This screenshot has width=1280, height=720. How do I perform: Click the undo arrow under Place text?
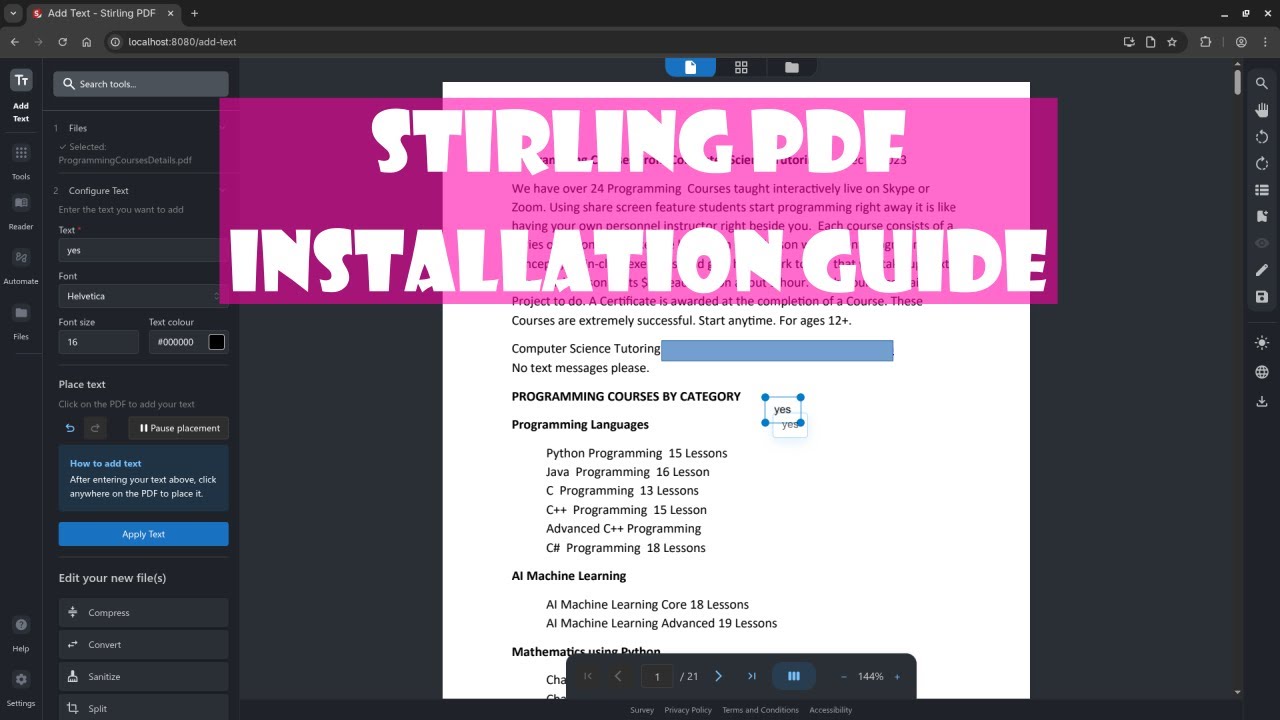[70, 428]
